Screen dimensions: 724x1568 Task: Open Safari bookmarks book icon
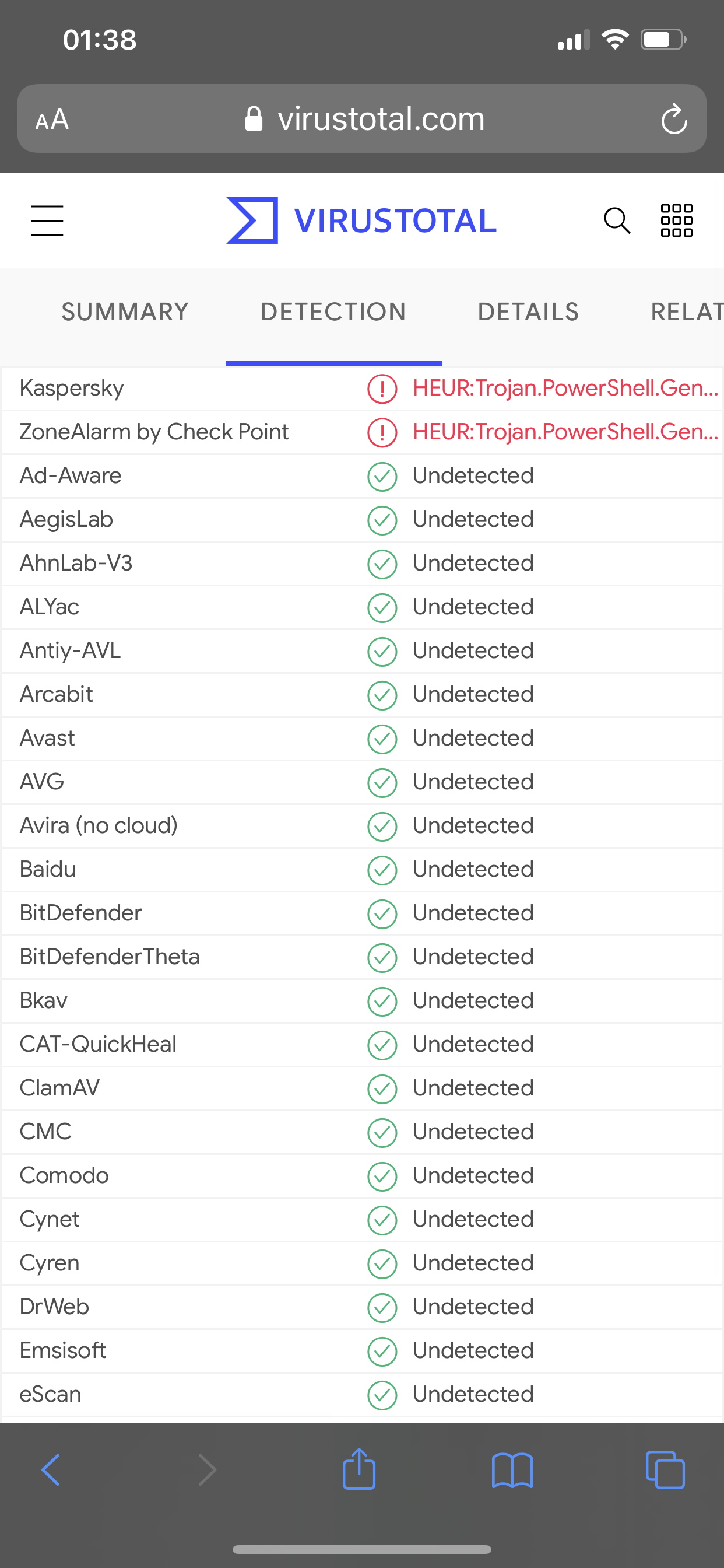(x=512, y=1471)
